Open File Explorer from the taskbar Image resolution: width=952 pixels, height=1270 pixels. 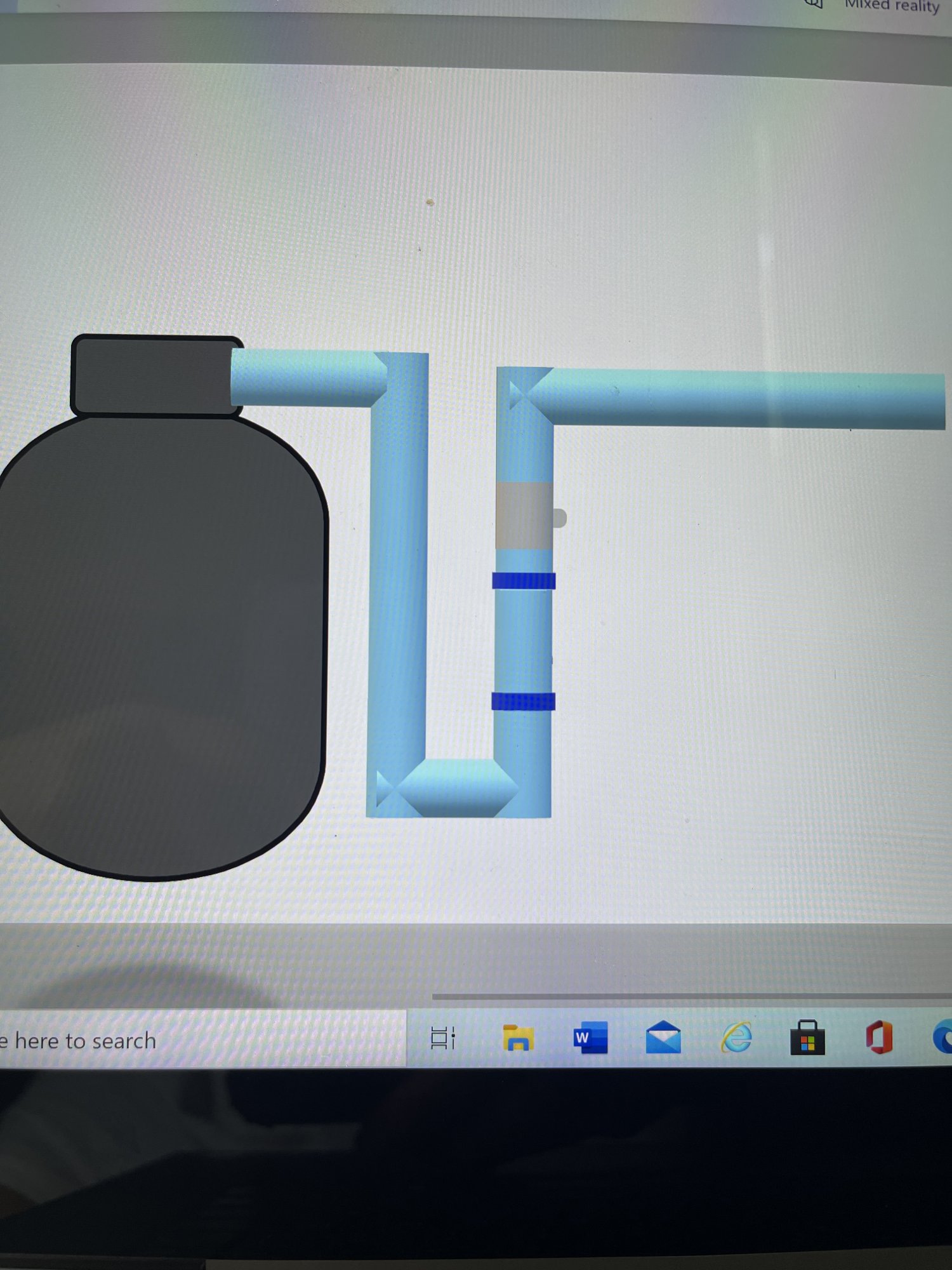[x=518, y=1038]
